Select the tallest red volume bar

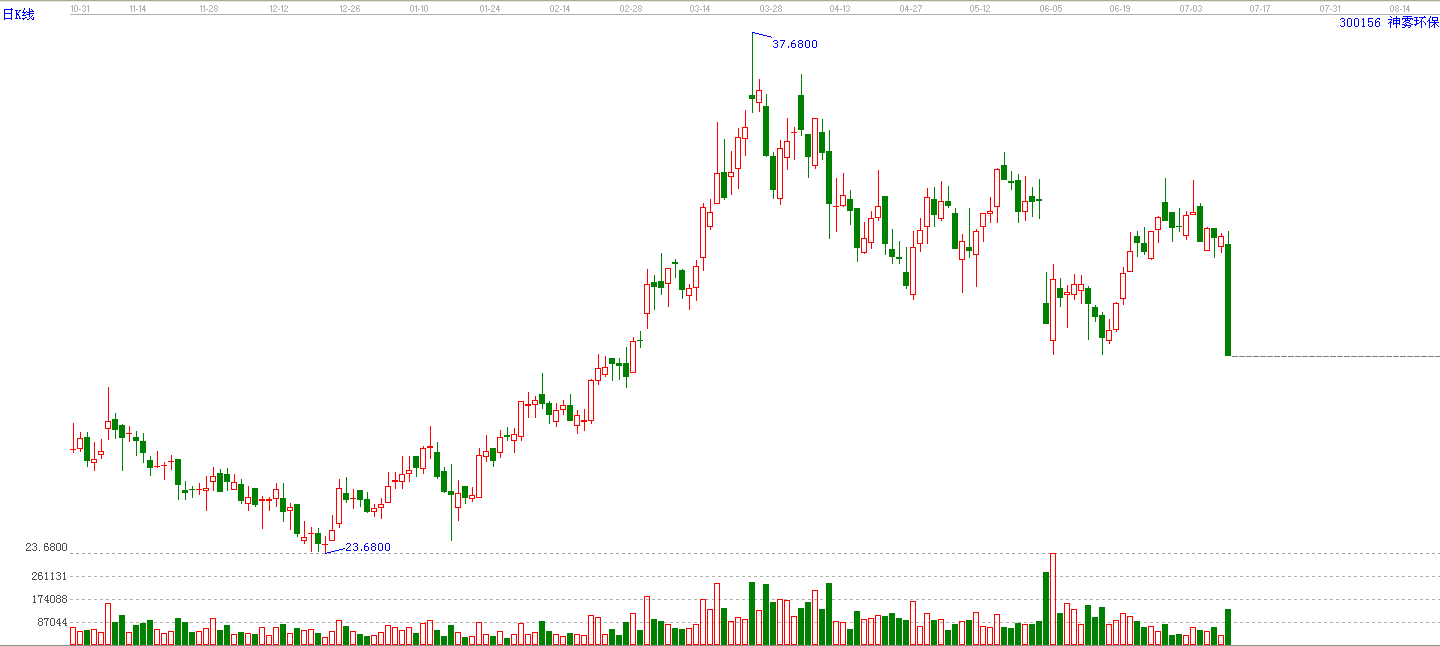1053,598
